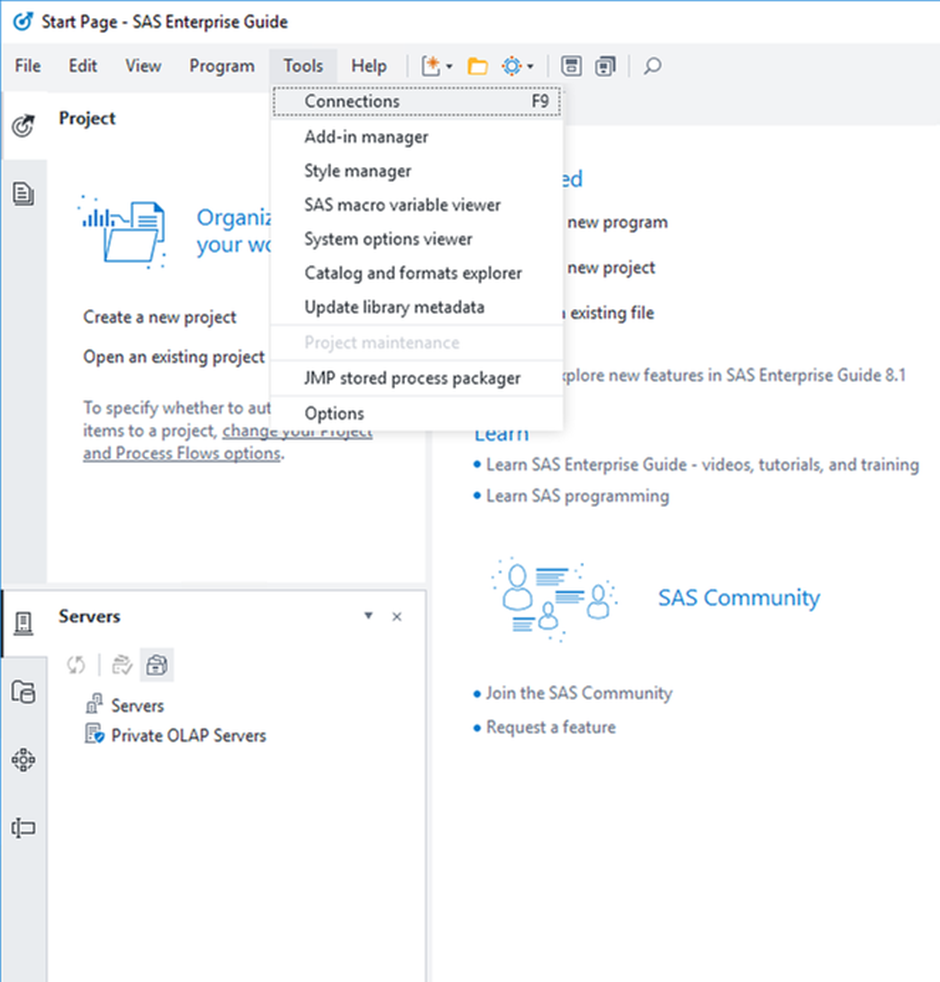
Task: Click the Servers pane middle toolbar icon
Action: pos(122,665)
